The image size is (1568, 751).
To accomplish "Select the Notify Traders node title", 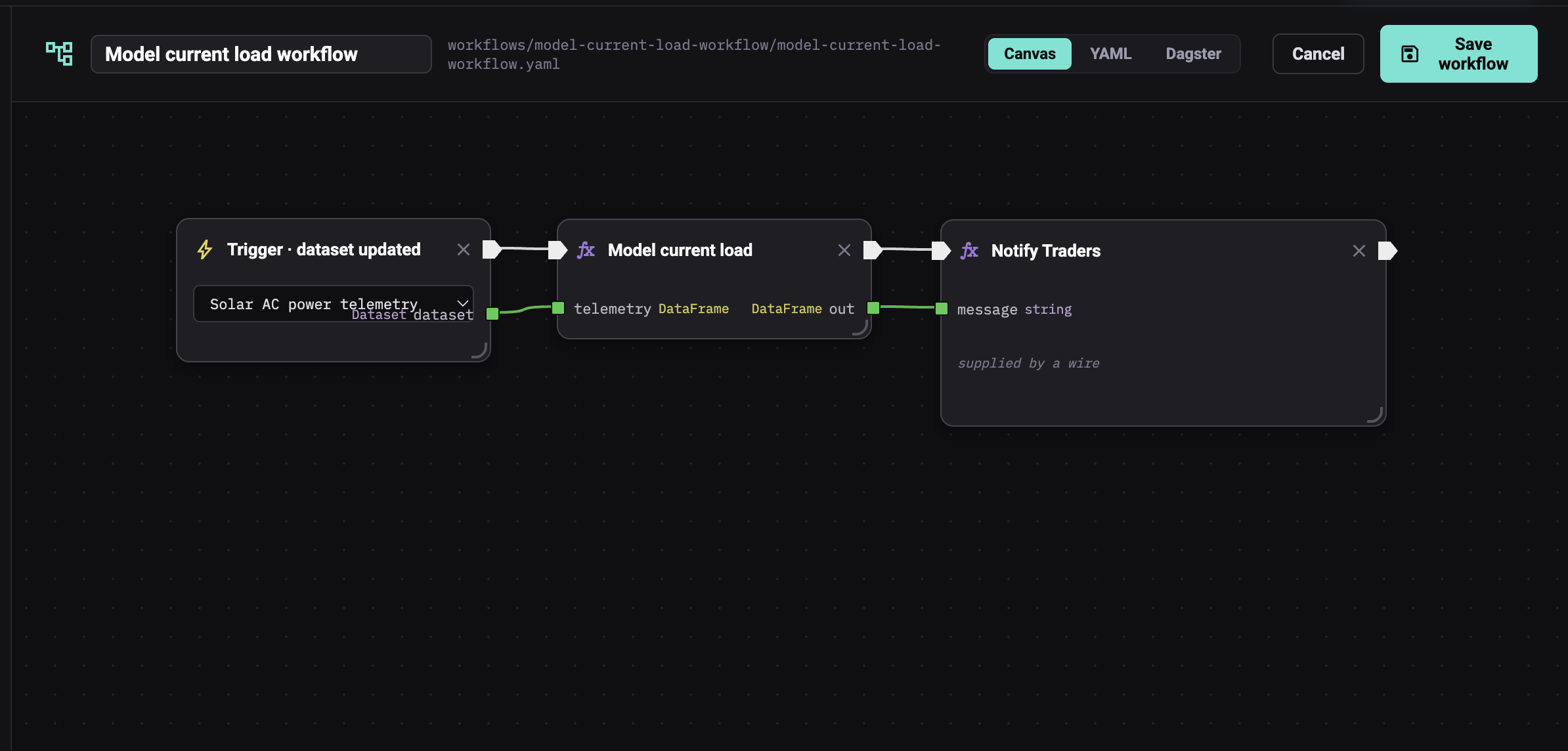I will [1046, 251].
